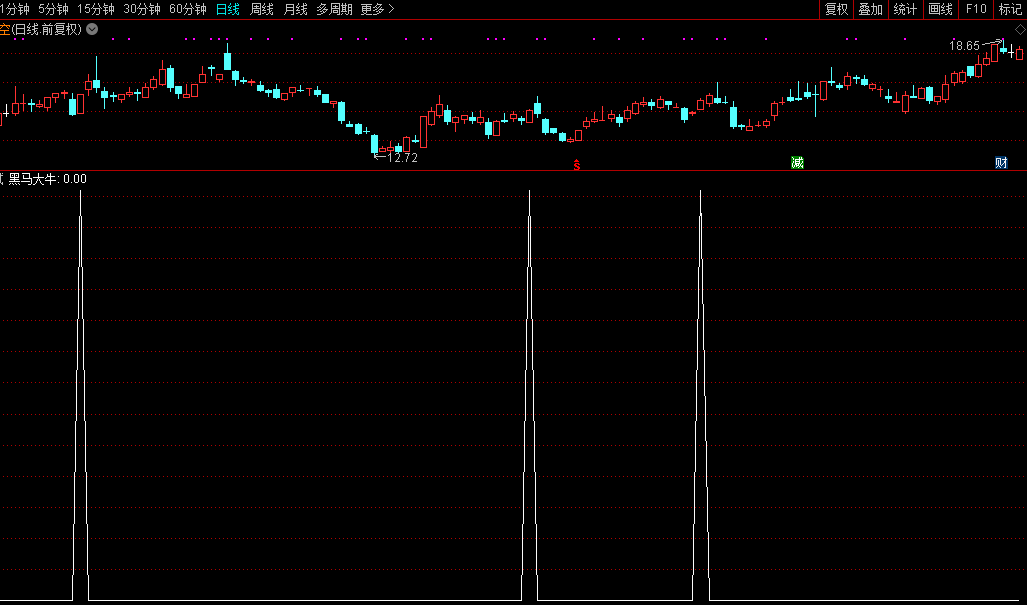Select the 30分钟 chart period

142,9
